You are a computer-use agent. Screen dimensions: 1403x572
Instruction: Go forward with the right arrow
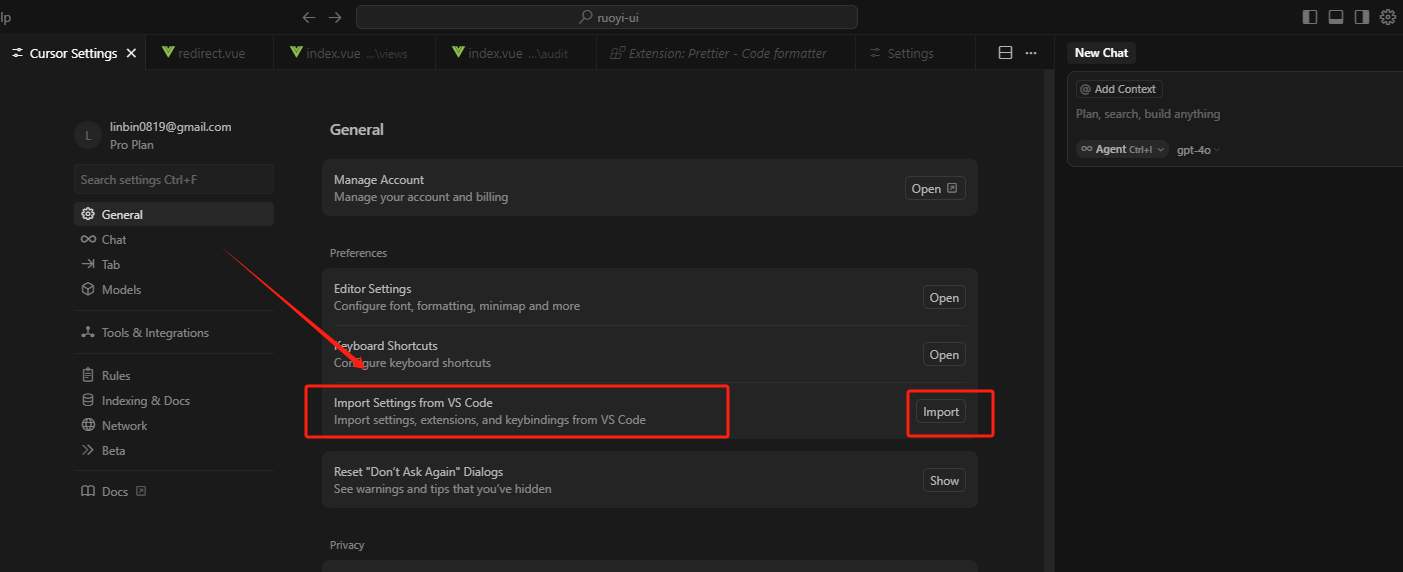coord(335,17)
